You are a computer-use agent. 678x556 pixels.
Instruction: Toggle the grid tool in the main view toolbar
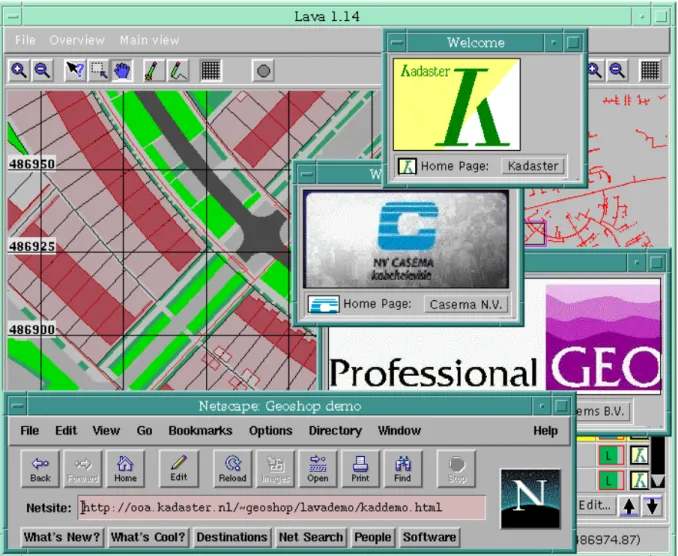click(211, 70)
